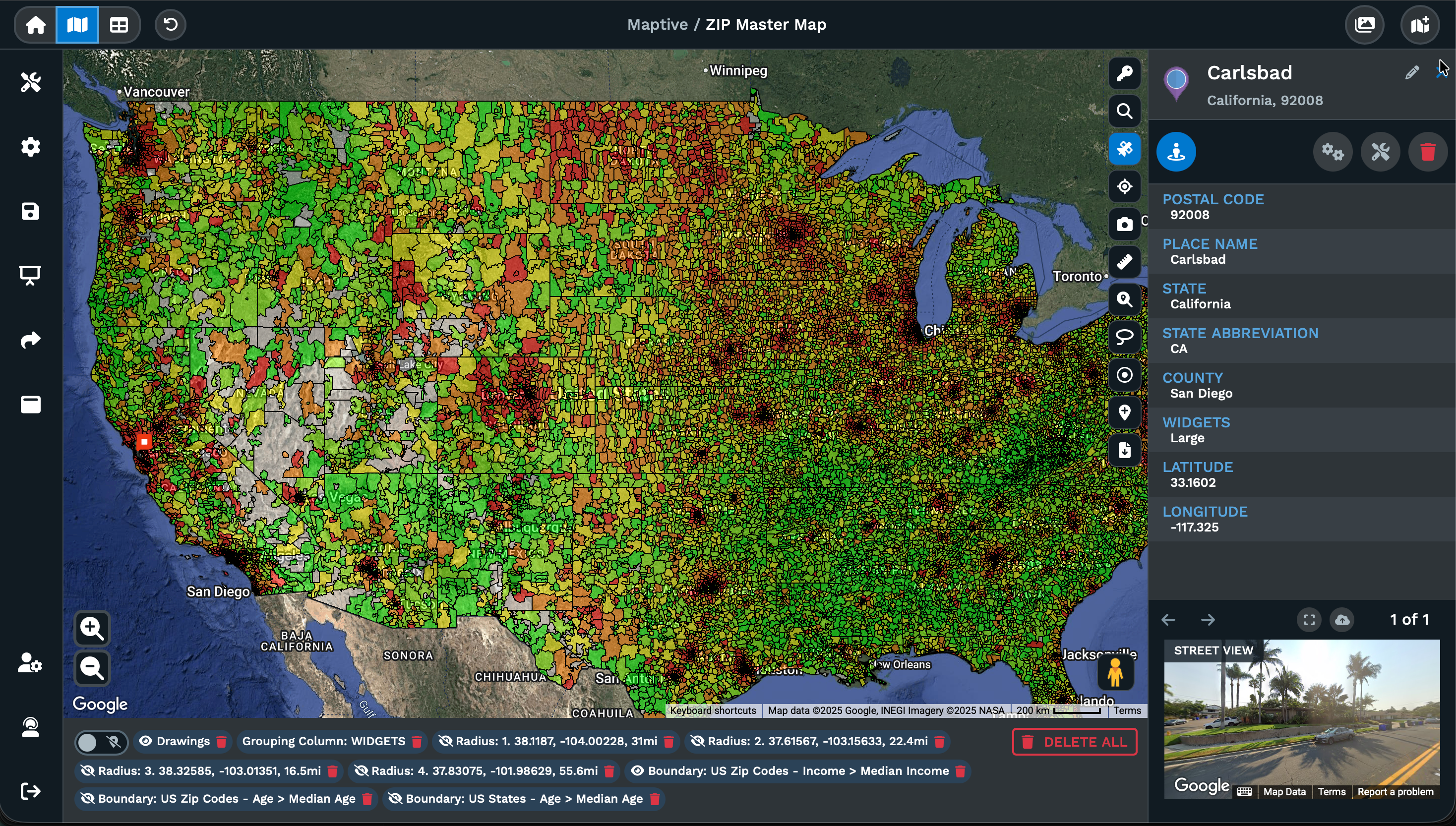
Task: Open the settings gear in the left sidebar
Action: click(31, 147)
